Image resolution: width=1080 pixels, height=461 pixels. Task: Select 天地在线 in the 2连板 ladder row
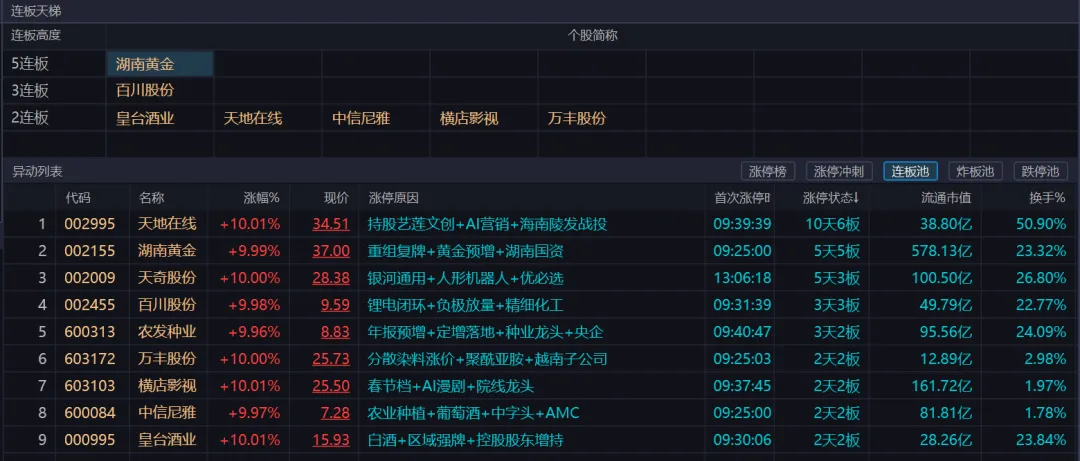coord(253,118)
